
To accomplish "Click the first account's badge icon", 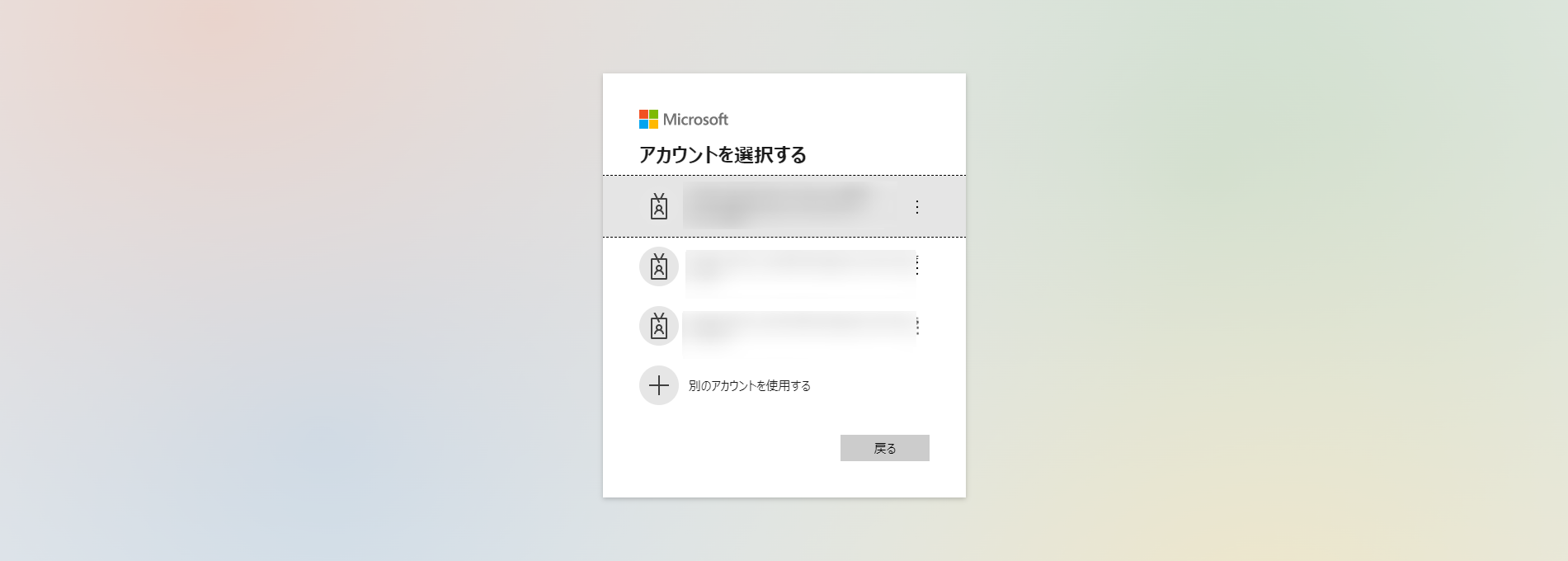I will point(658,206).
